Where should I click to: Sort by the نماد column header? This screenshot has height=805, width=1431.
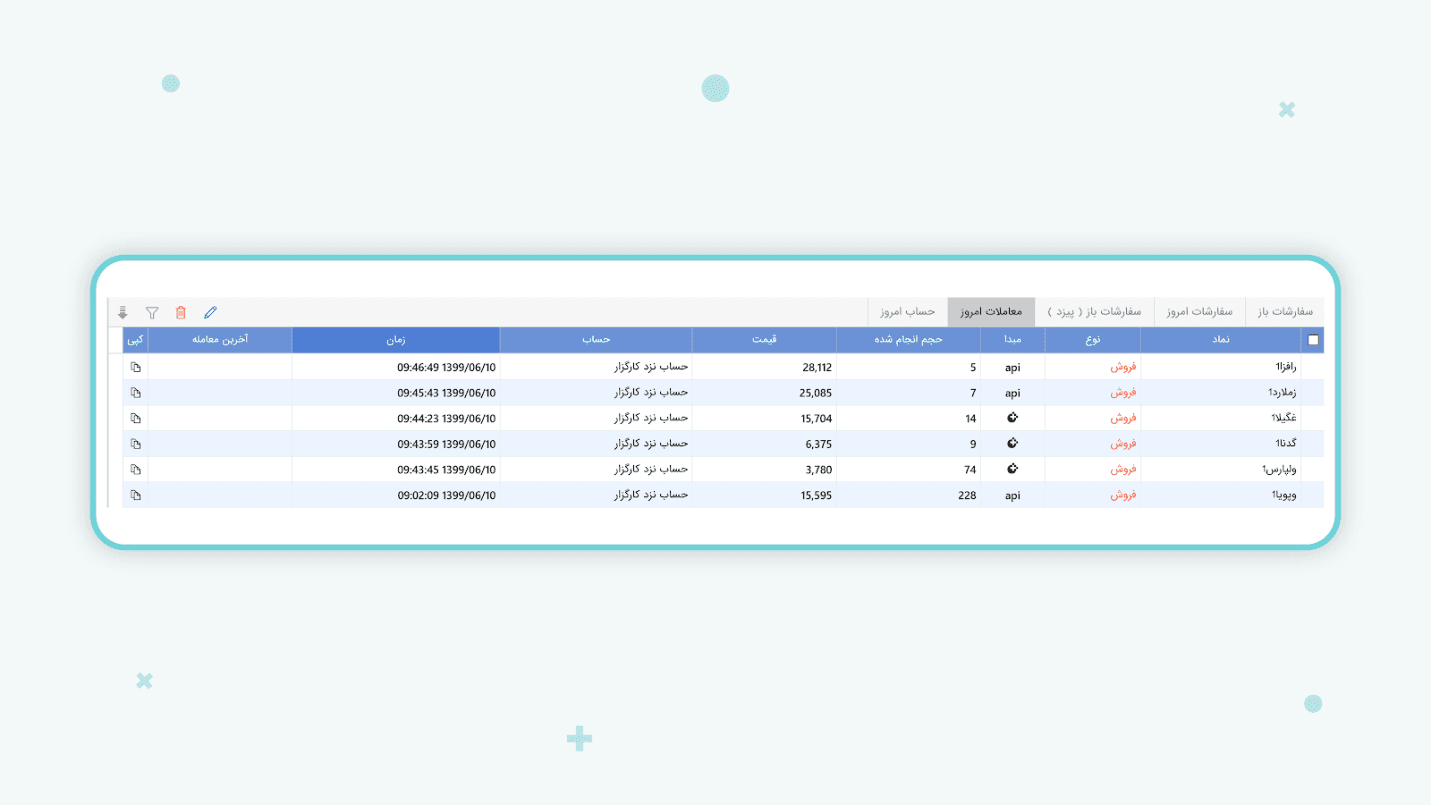coord(1221,340)
